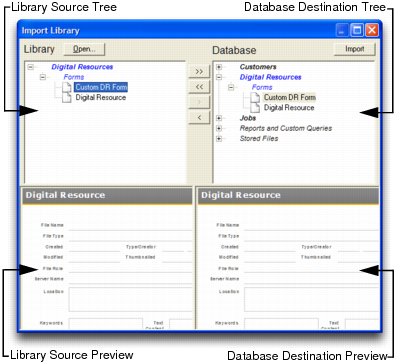Click Digital Resource header in Database preview
Screen dimensions: 398x363
point(288,195)
